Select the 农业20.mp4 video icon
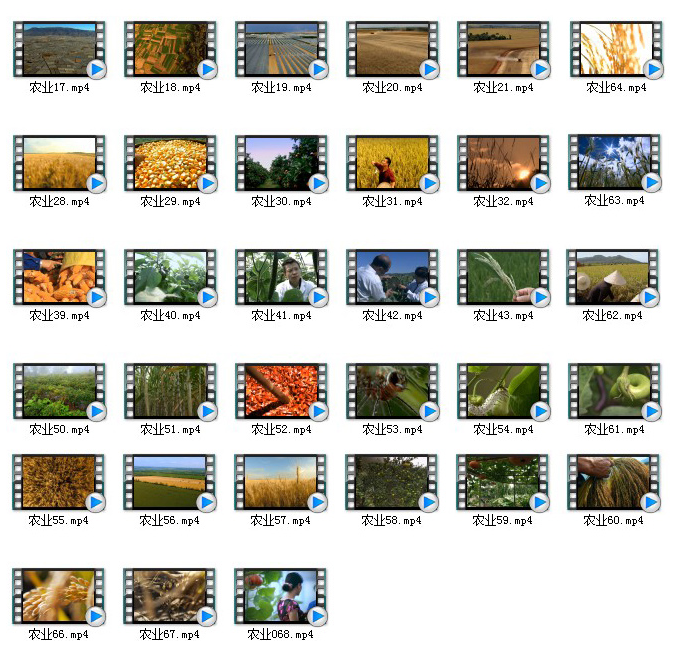Viewport: 680px width, 667px height. (392, 49)
